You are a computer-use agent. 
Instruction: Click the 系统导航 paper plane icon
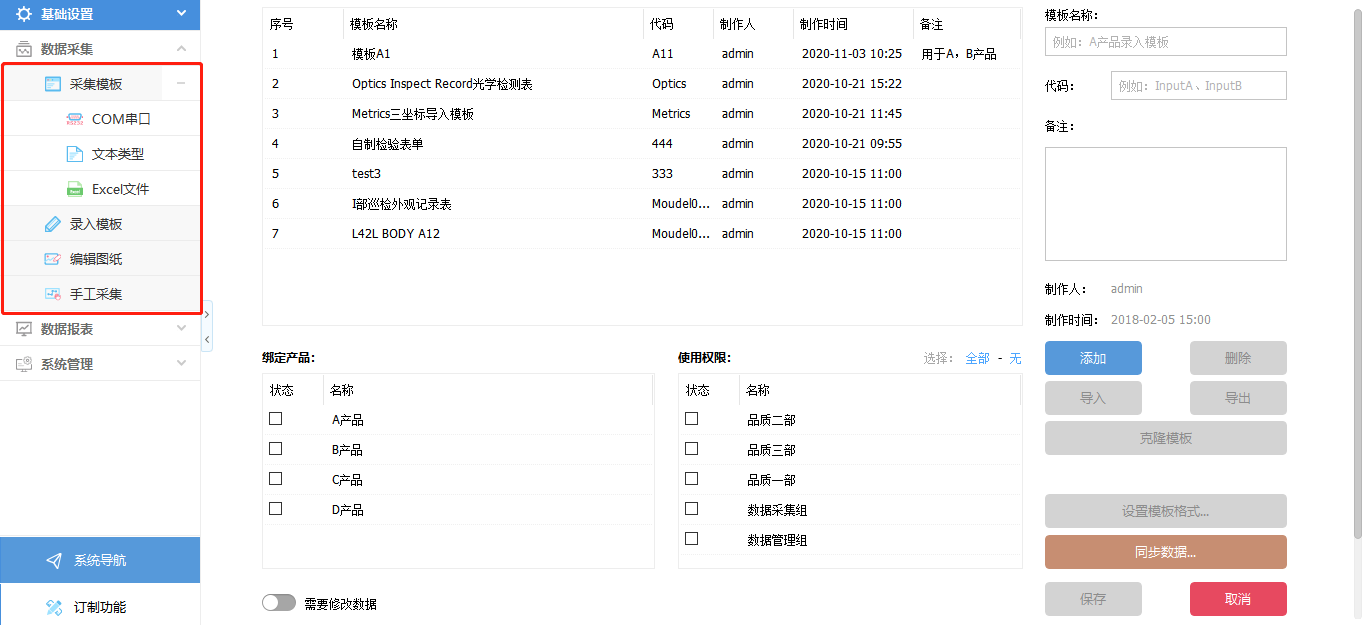pos(54,560)
